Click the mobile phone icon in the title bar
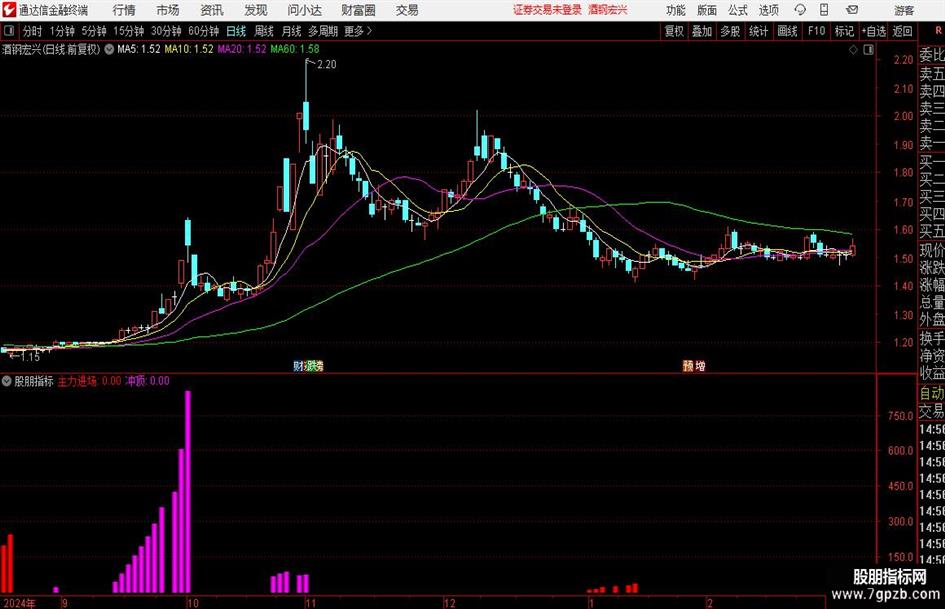Screen dimensions: 945x609 pos(824,10)
